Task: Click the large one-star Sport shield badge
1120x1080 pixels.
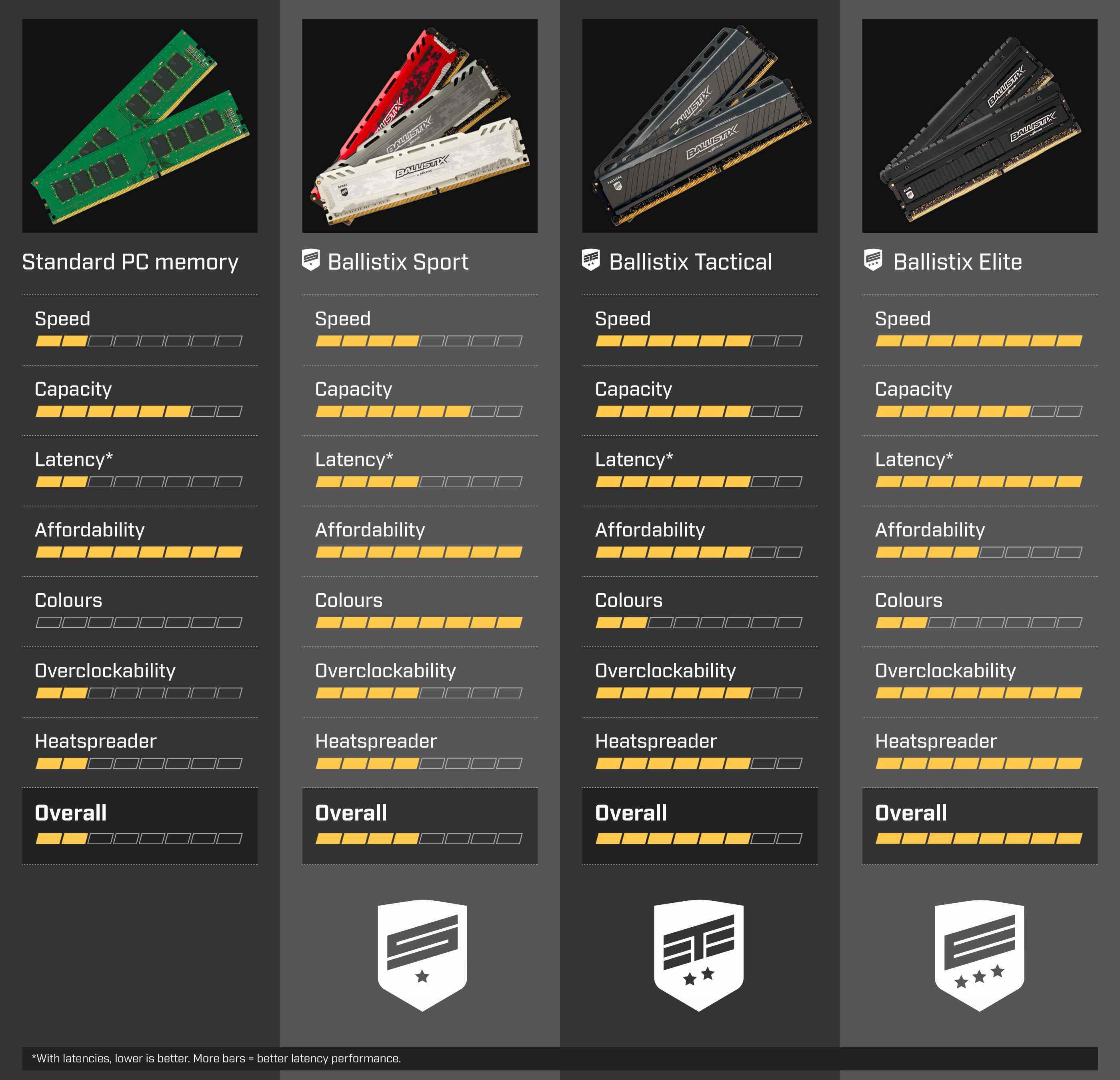Action: click(x=422, y=956)
